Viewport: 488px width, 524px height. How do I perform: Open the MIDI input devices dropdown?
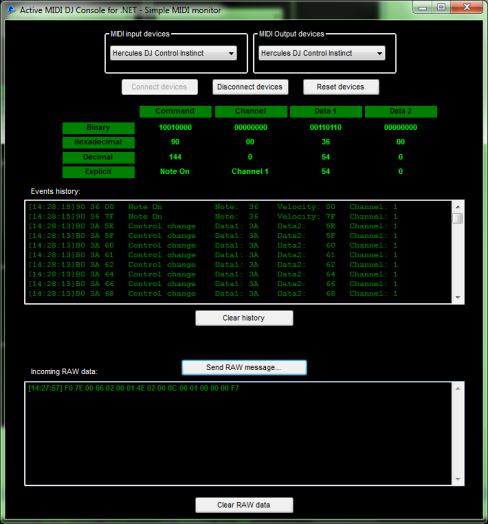point(173,53)
